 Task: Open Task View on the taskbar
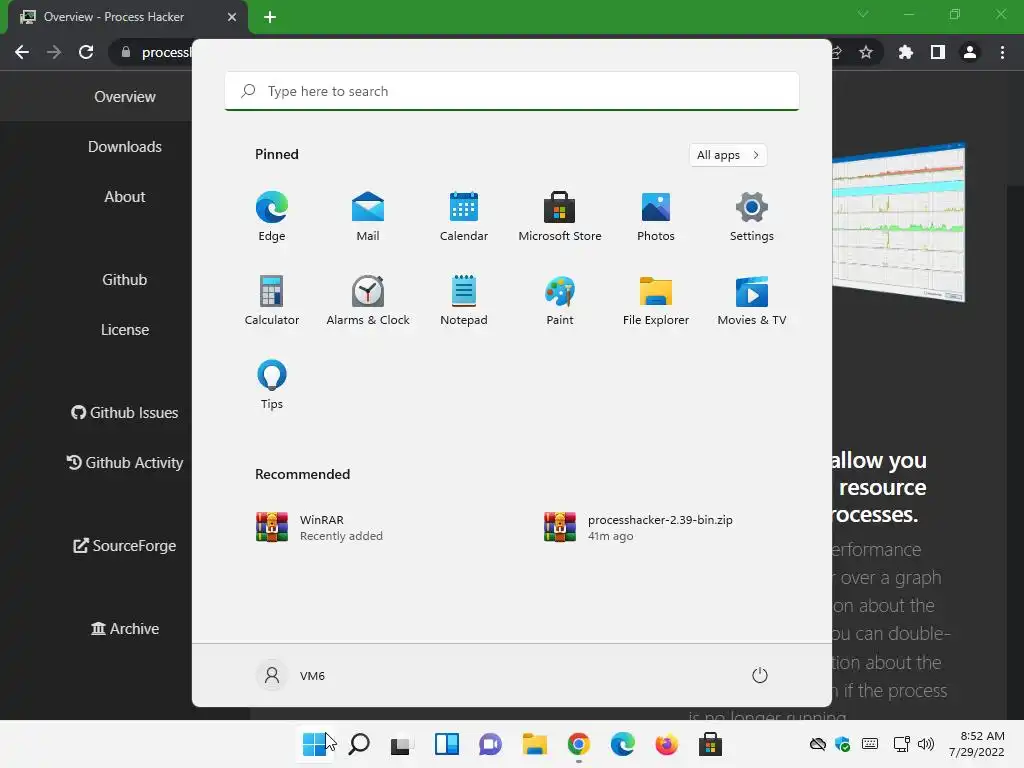[402, 744]
